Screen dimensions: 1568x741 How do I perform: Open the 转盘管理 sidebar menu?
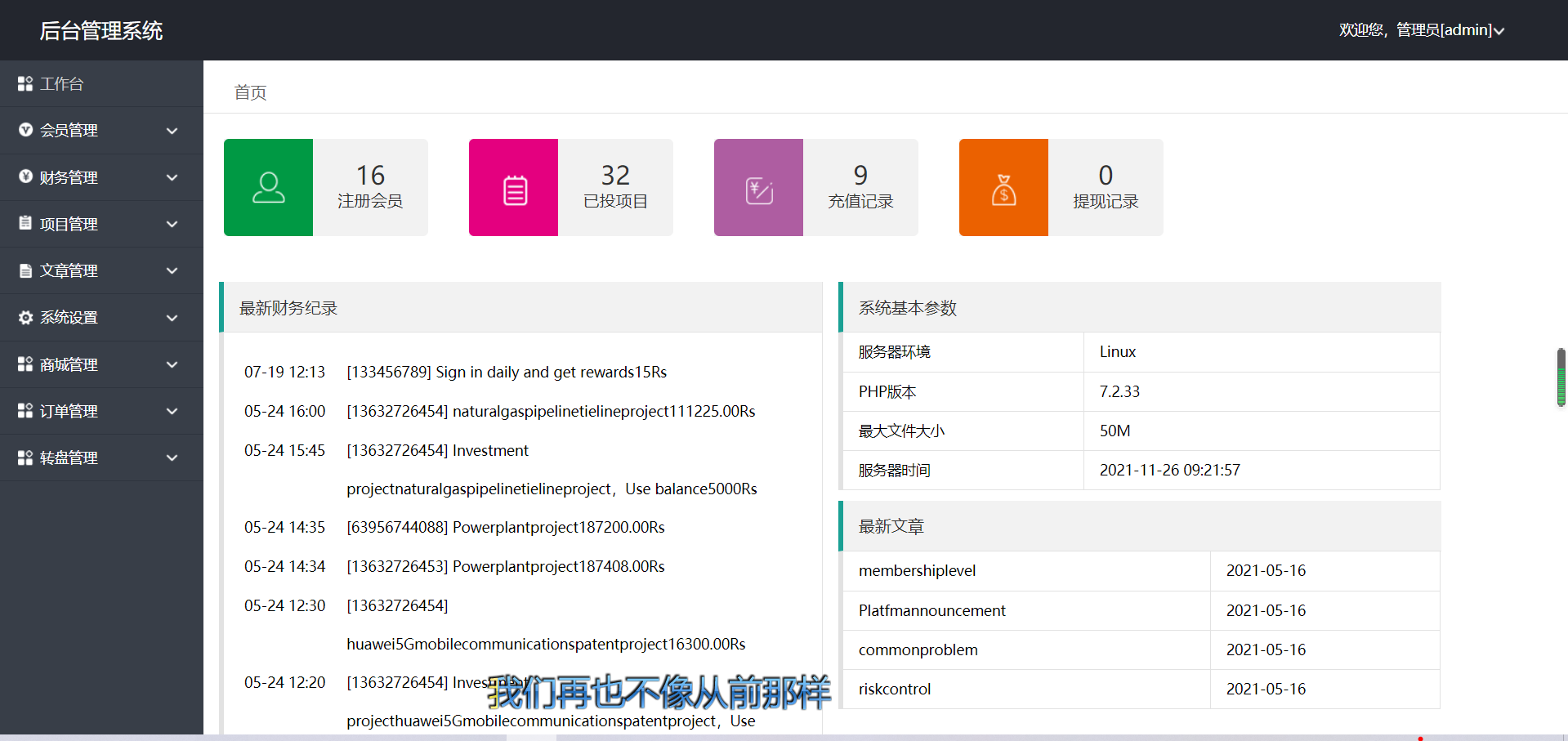(x=69, y=458)
